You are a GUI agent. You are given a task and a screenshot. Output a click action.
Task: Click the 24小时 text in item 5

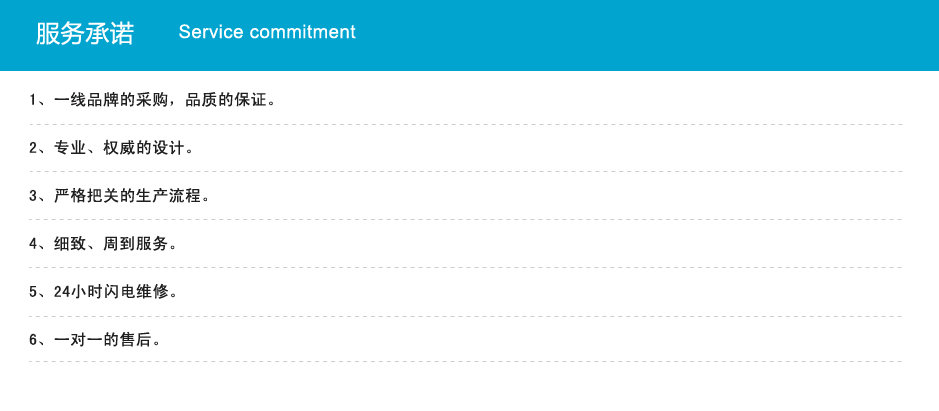click(70, 292)
